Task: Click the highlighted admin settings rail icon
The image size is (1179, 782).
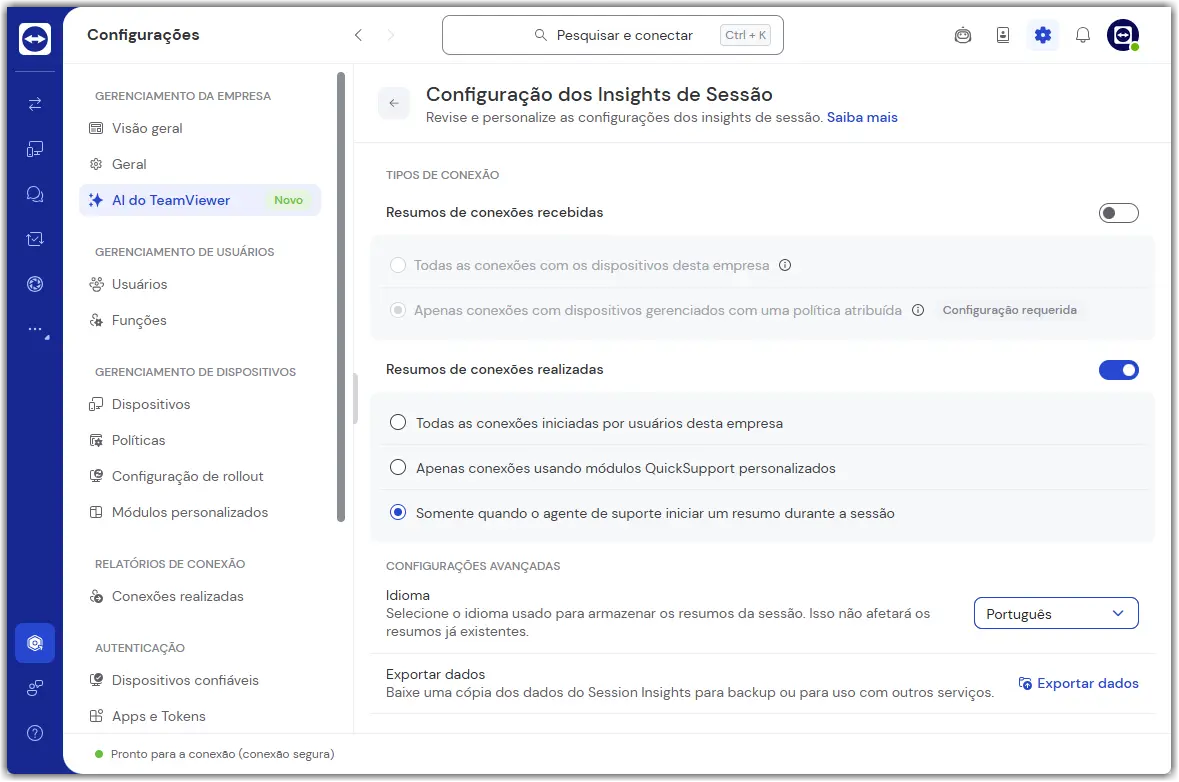Action: click(35, 643)
